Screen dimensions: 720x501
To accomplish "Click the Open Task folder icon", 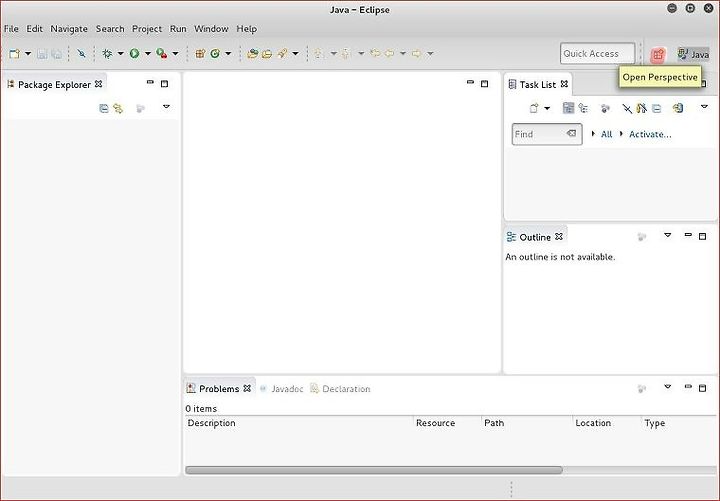I will (267, 54).
